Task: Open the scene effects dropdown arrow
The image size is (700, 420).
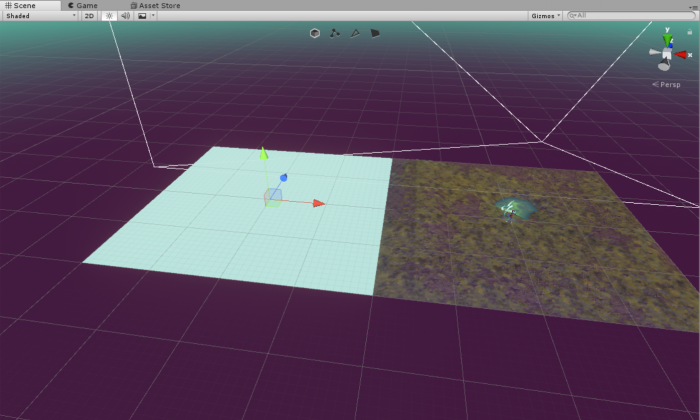Action: pos(153,16)
